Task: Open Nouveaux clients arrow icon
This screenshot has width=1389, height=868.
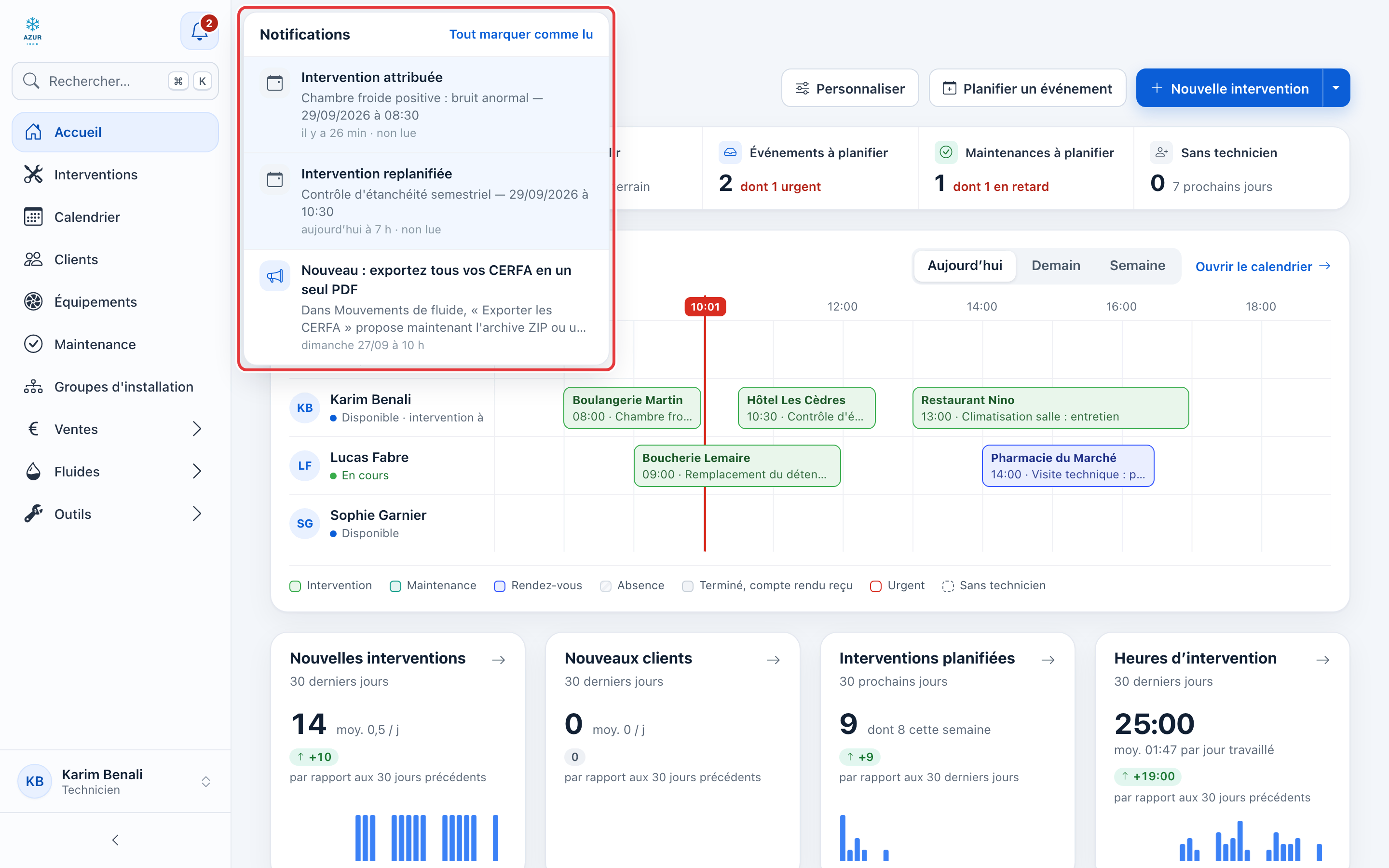Action: 773,660
